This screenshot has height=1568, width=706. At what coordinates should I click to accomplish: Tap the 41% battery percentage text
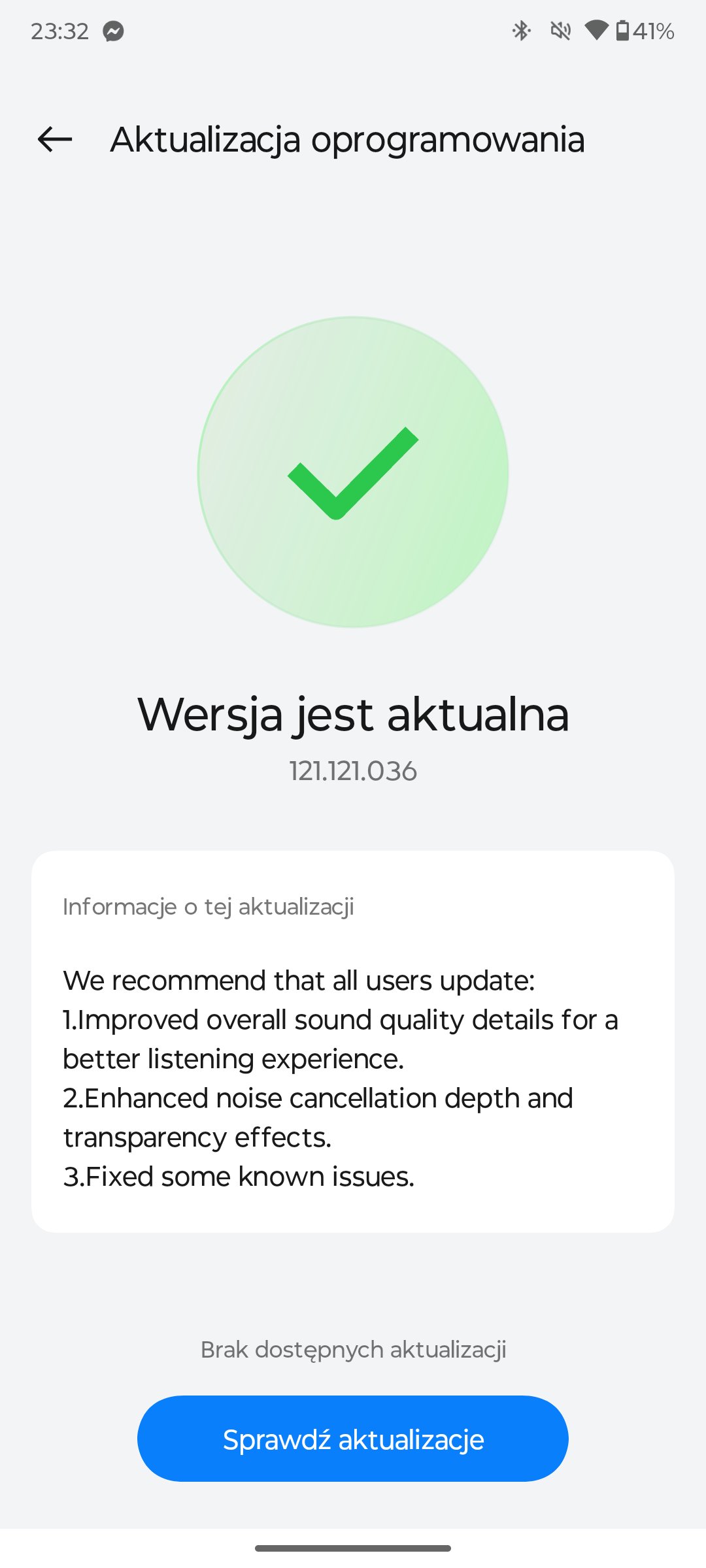click(654, 31)
